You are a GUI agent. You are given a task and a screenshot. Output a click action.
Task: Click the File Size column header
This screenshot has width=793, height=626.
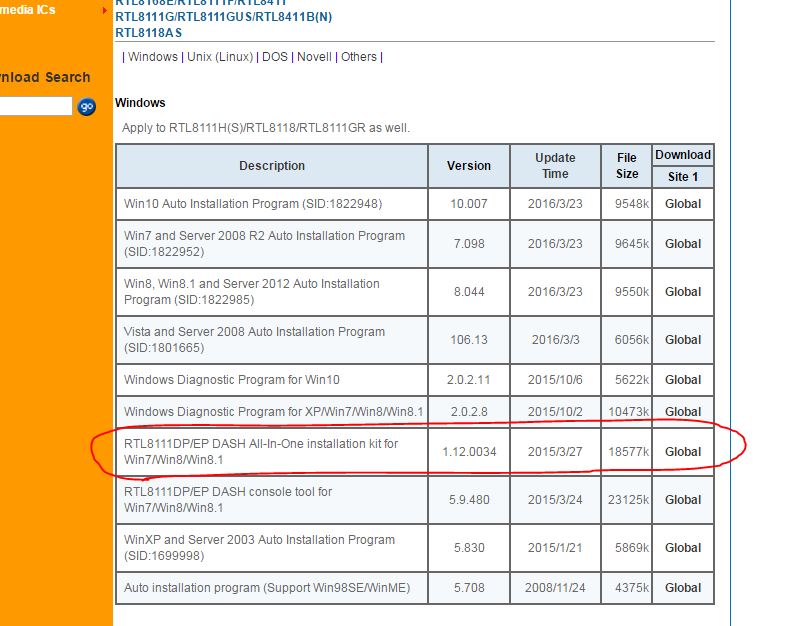627,166
